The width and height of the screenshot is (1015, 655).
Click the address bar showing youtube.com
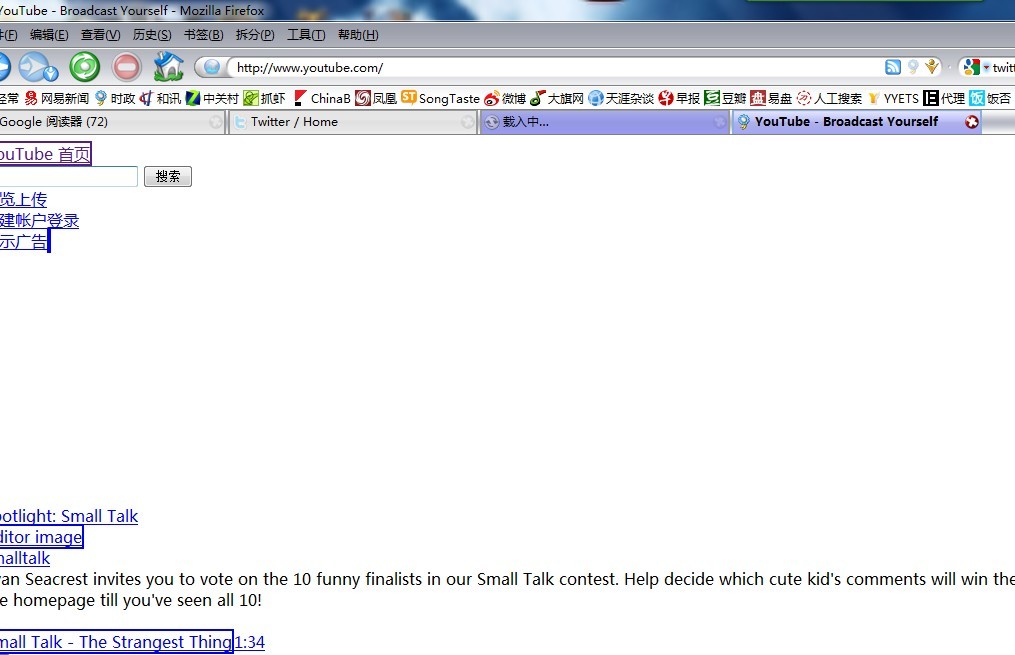(x=557, y=67)
